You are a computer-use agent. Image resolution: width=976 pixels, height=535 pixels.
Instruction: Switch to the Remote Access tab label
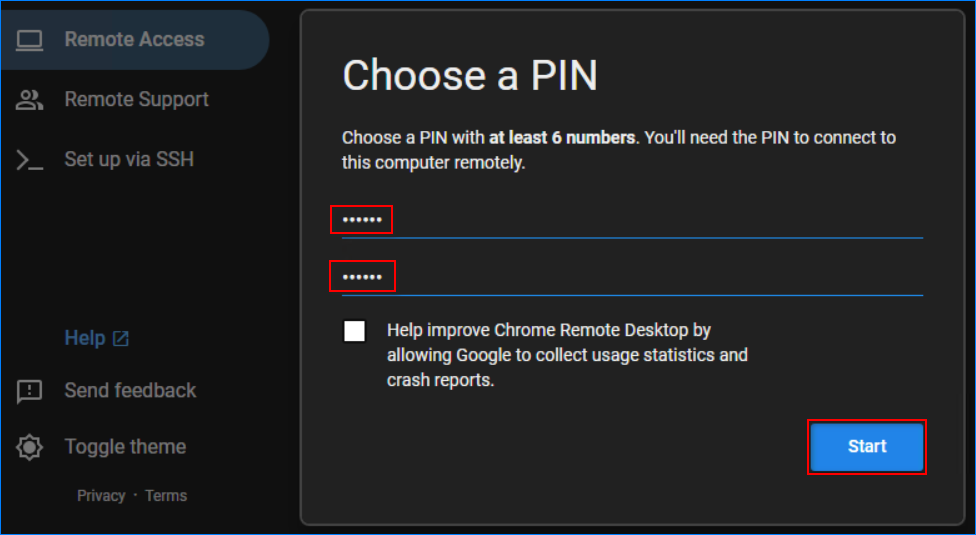pyautogui.click(x=134, y=40)
